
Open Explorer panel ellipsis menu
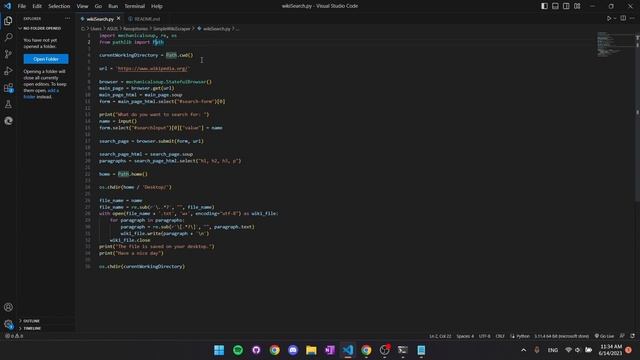(67, 18)
